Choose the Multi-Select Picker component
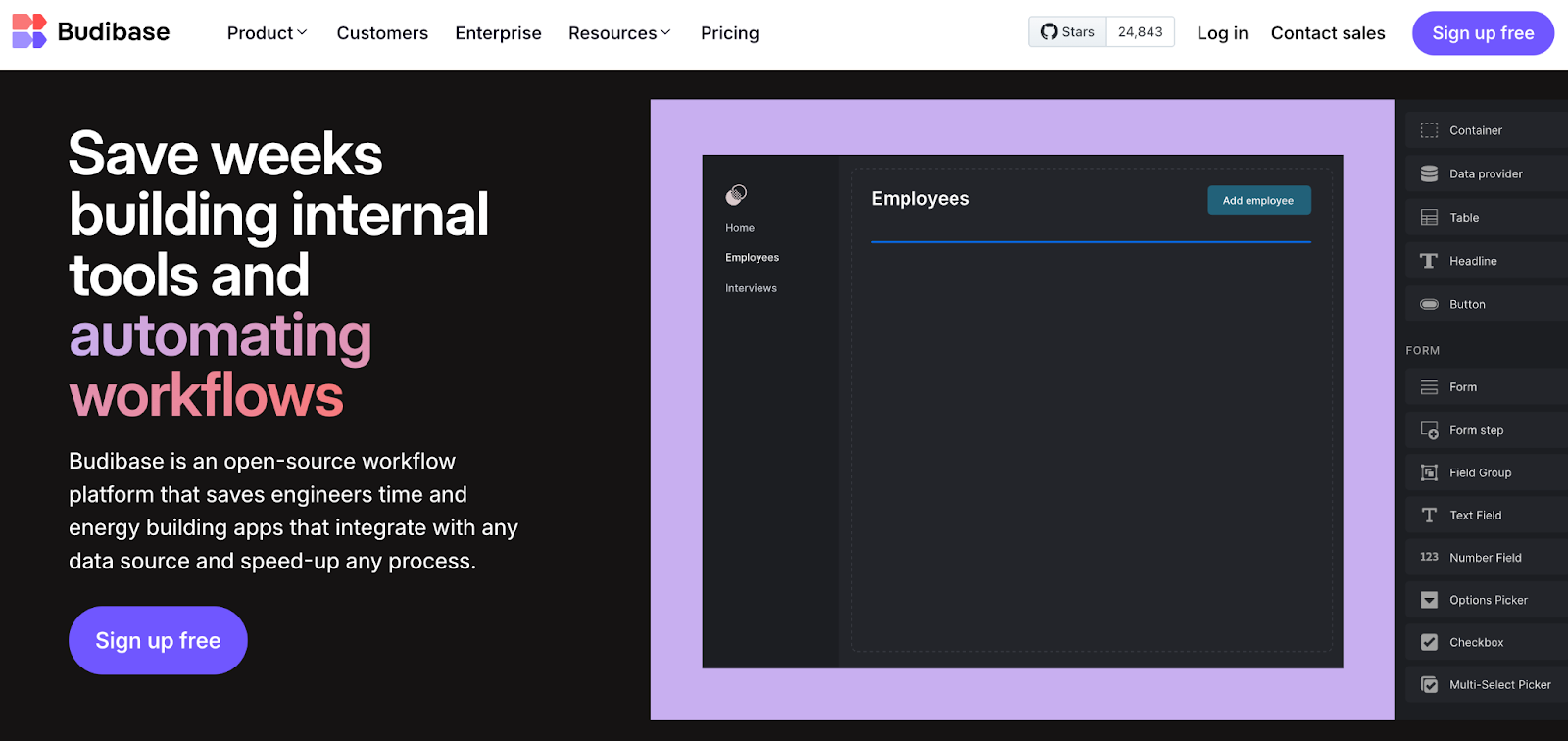 (1499, 685)
